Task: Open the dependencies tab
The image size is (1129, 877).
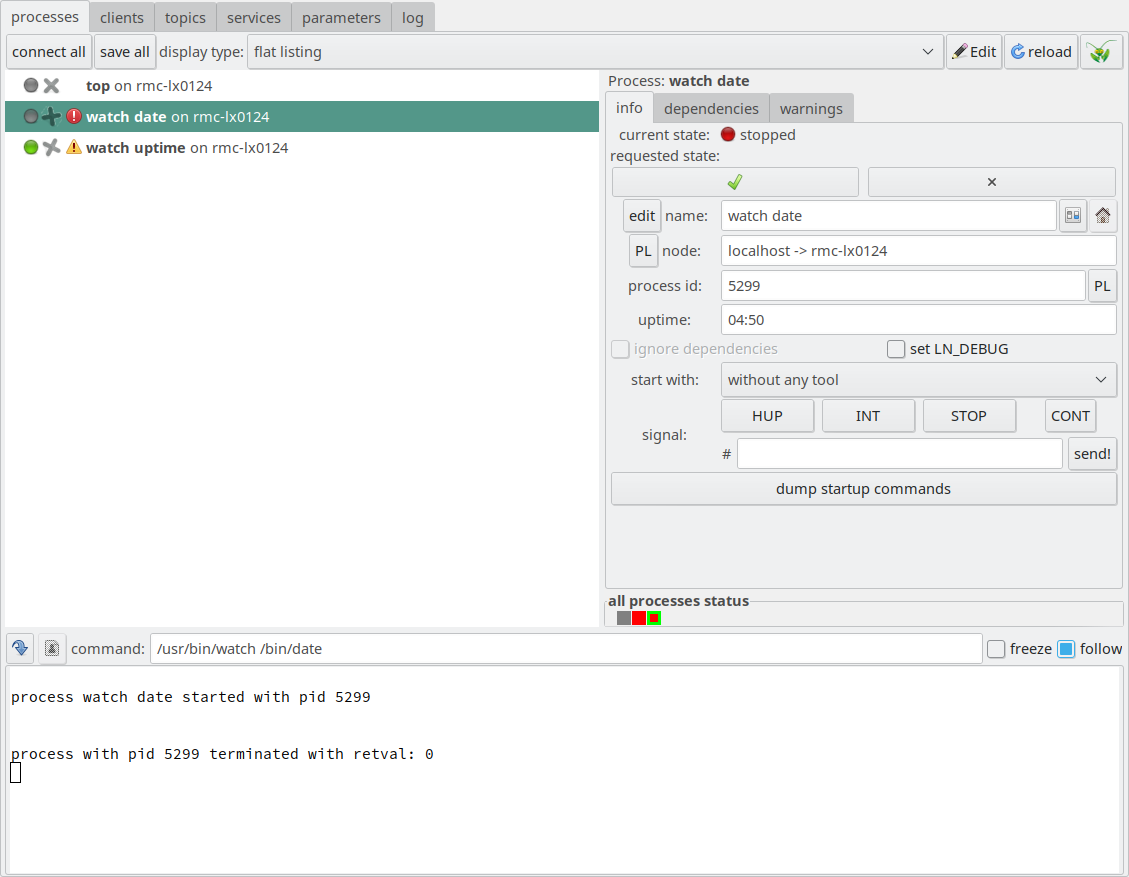Action: (x=711, y=109)
